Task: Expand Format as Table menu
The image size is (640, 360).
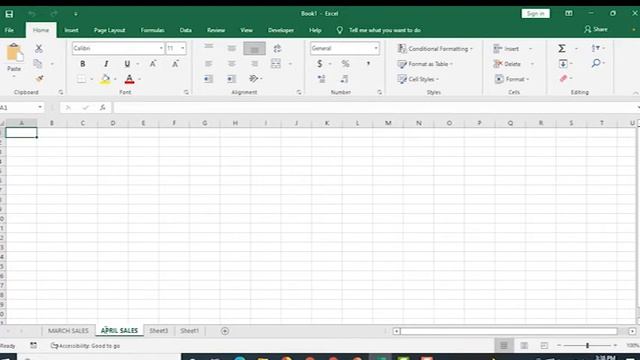Action: (x=424, y=64)
